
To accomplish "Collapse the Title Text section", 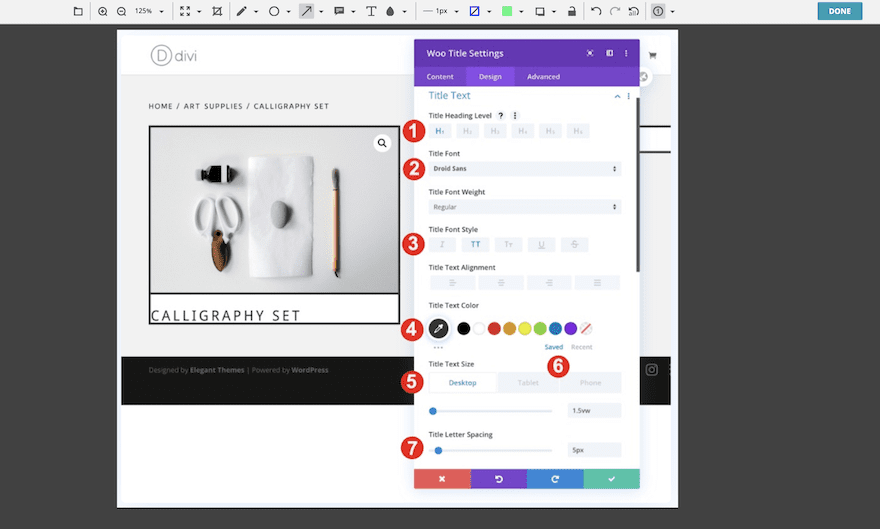I will click(617, 96).
